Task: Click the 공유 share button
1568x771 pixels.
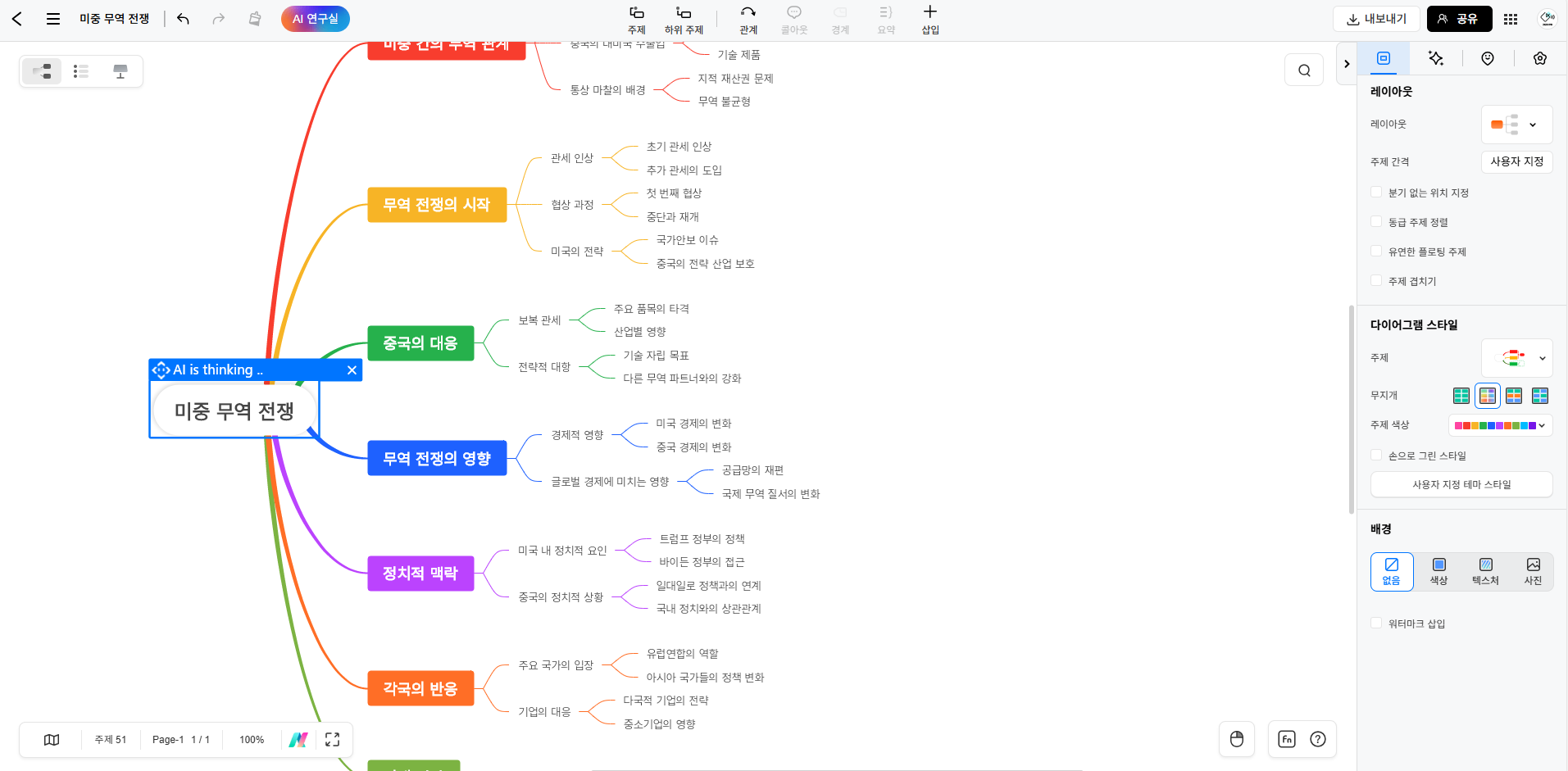Action: [1459, 19]
